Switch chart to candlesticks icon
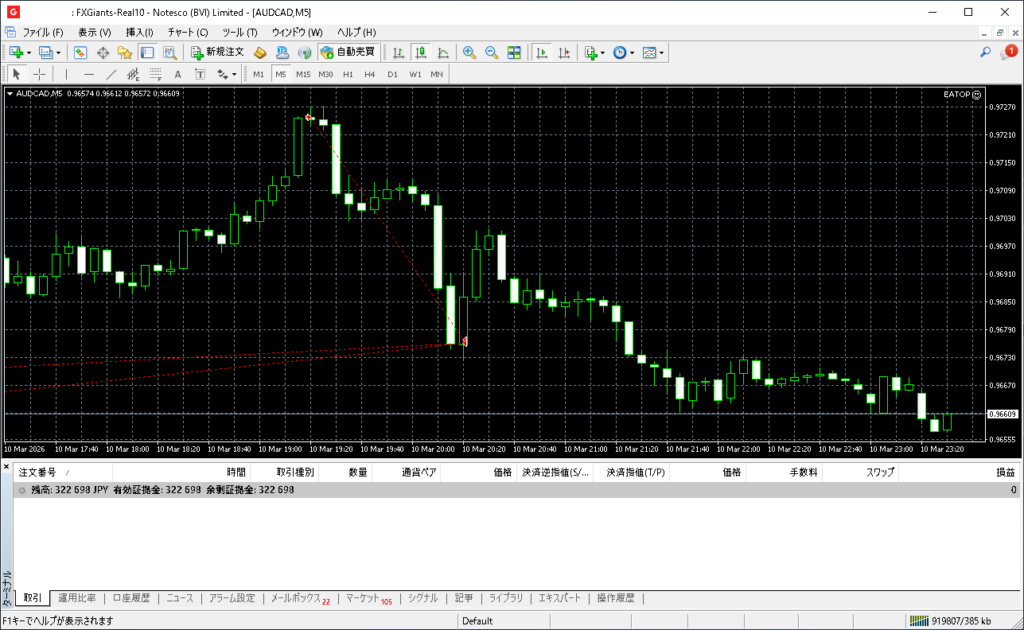 tap(421, 52)
